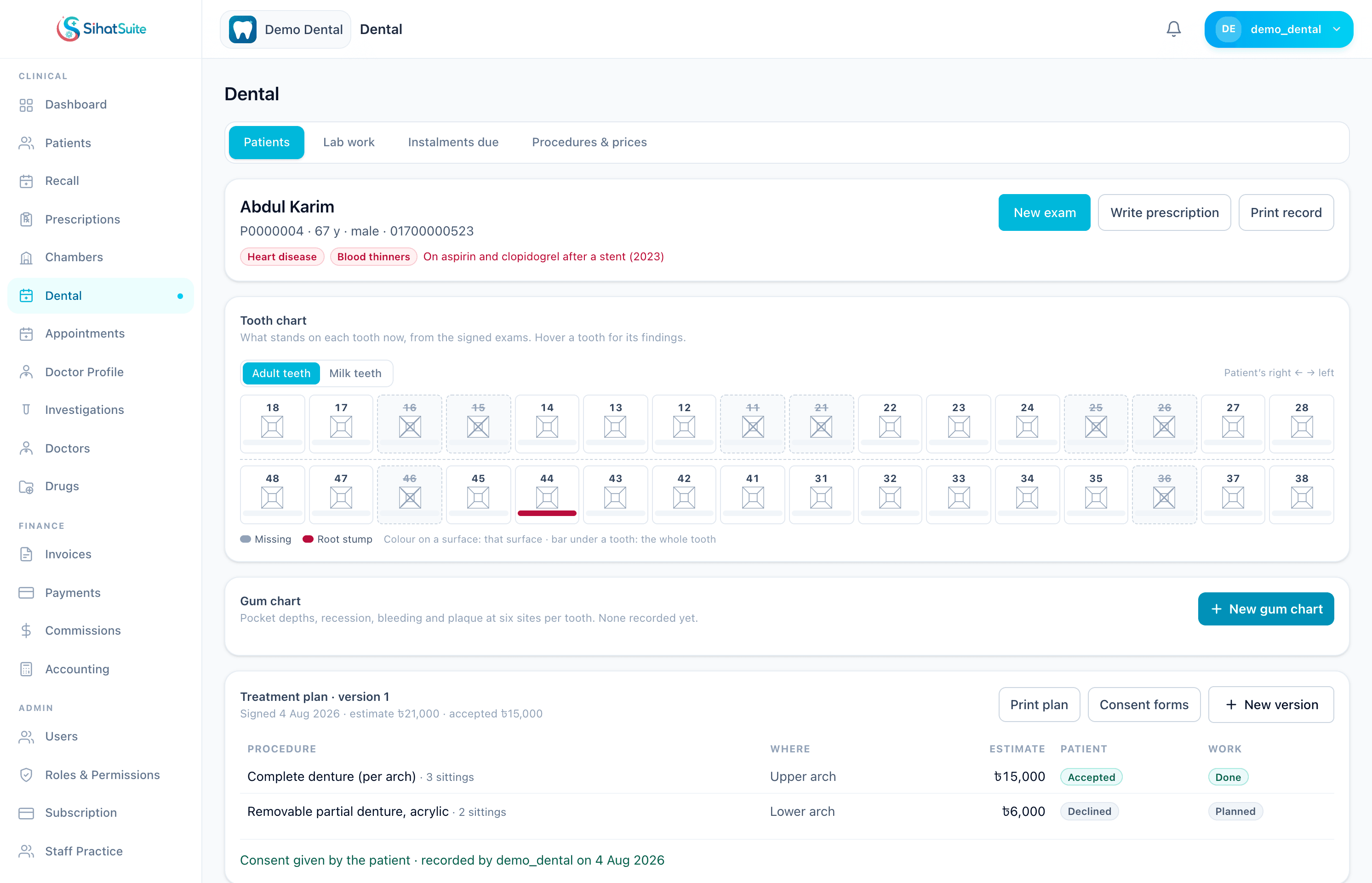
Task: Open Drugs in the sidebar
Action: click(x=101, y=486)
